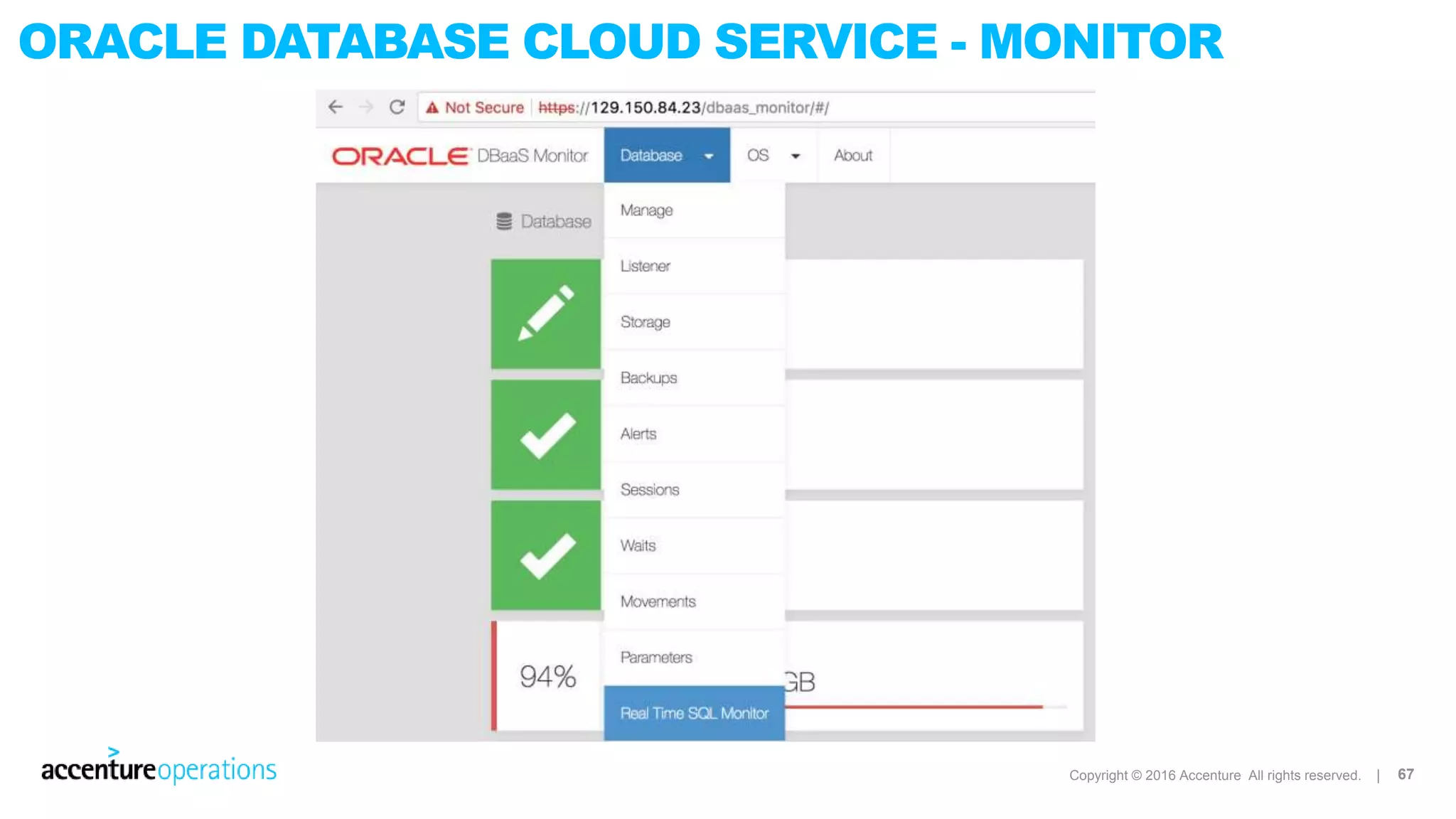Click the DBaaS Monitor title text
Viewport: 1456px width, 819px height.
pyautogui.click(x=532, y=156)
